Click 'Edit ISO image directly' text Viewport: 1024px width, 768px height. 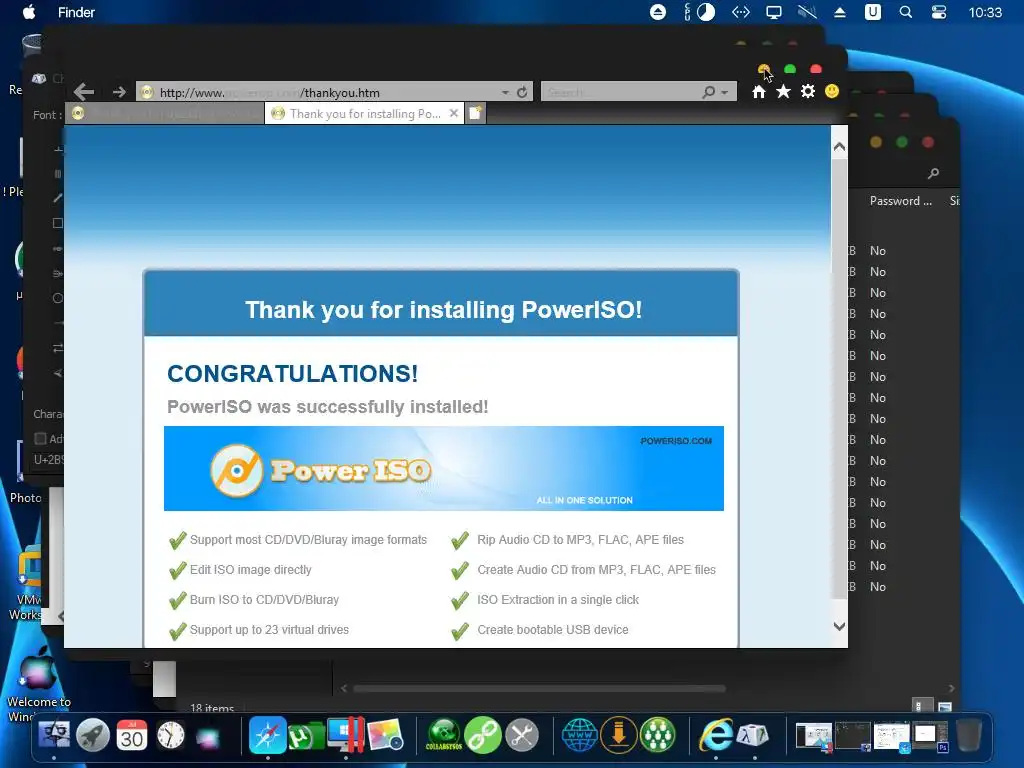click(251, 569)
